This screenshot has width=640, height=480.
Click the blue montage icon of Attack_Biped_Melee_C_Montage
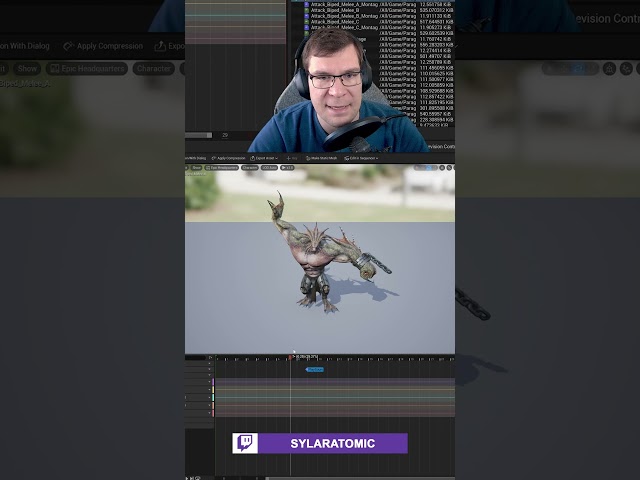[x=307, y=27]
